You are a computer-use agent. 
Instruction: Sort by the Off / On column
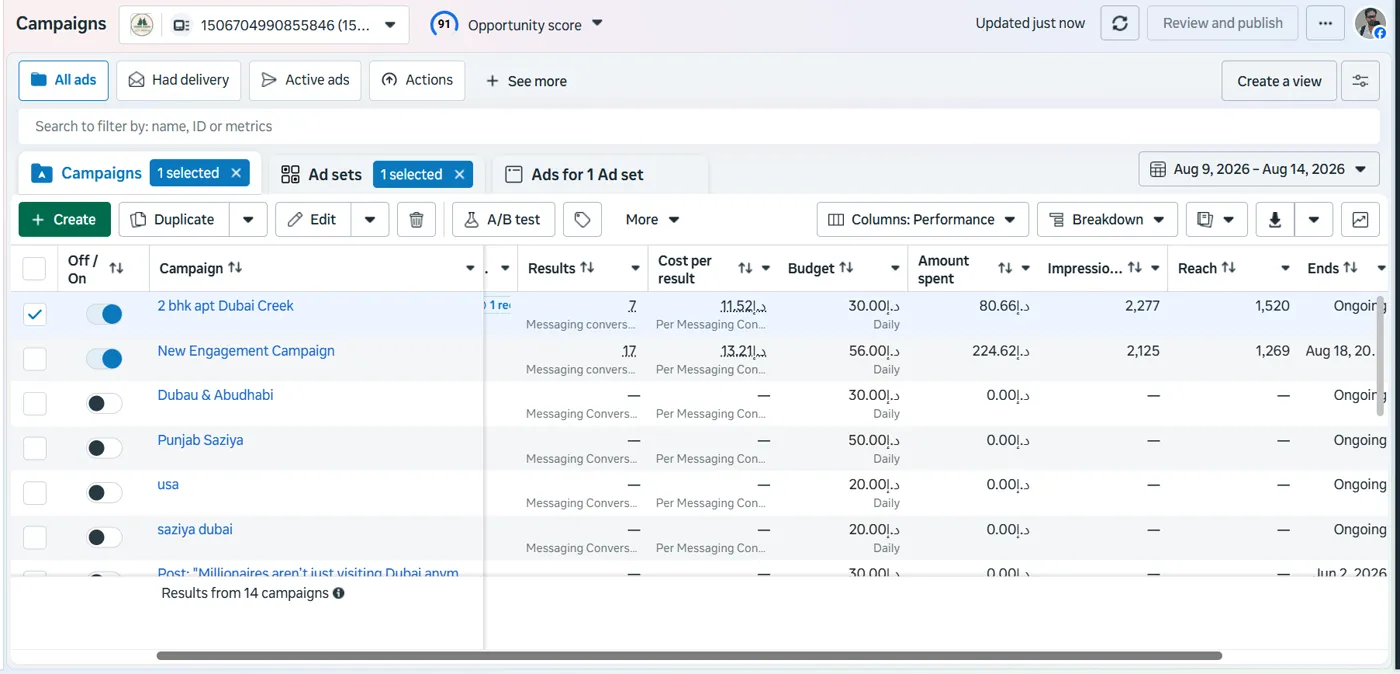[116, 268]
